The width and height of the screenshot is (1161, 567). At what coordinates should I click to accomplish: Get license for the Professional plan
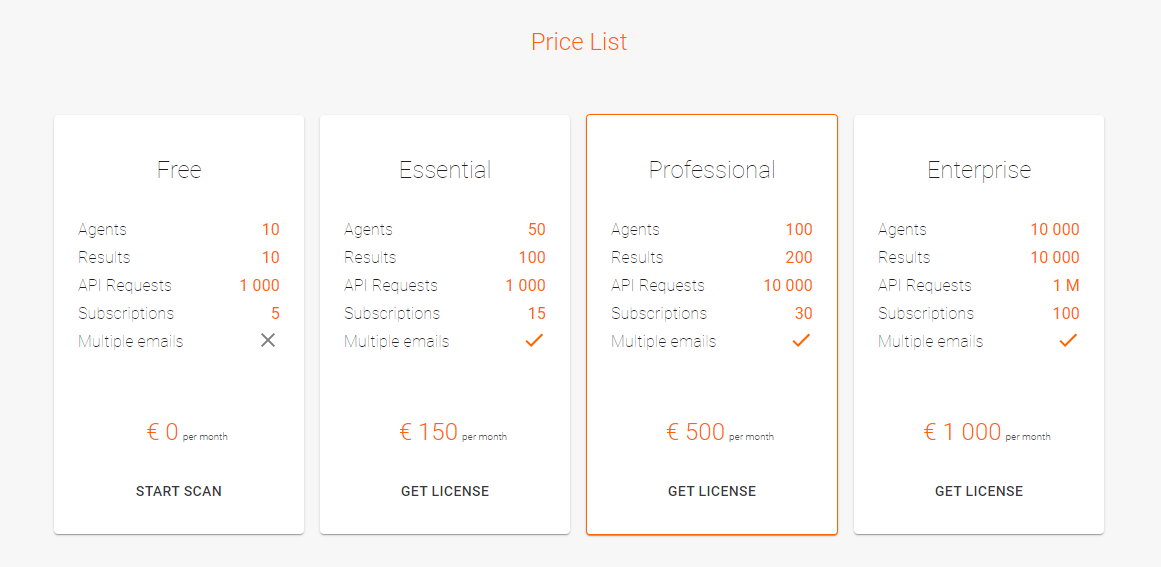click(712, 491)
